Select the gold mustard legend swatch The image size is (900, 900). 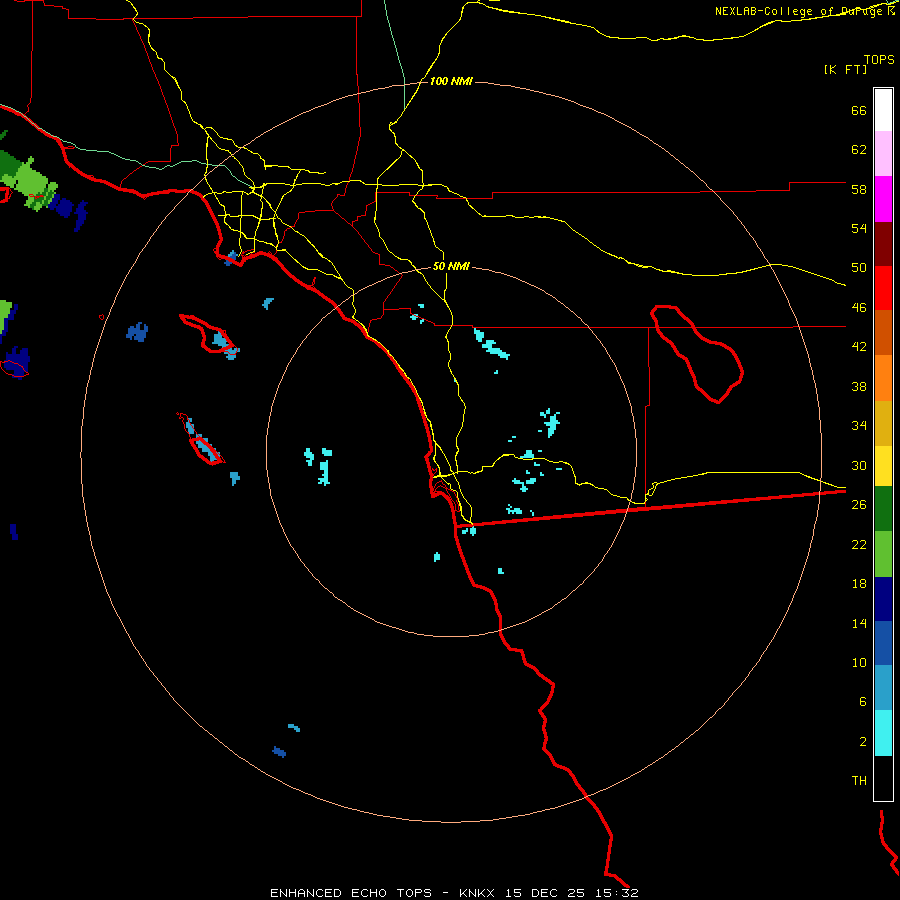pos(883,423)
